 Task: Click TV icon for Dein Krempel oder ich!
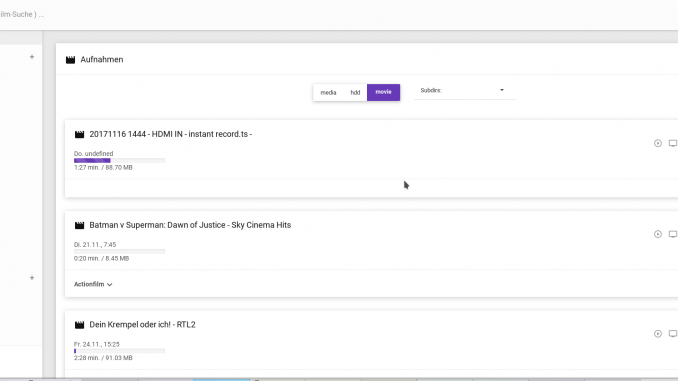[x=673, y=333]
